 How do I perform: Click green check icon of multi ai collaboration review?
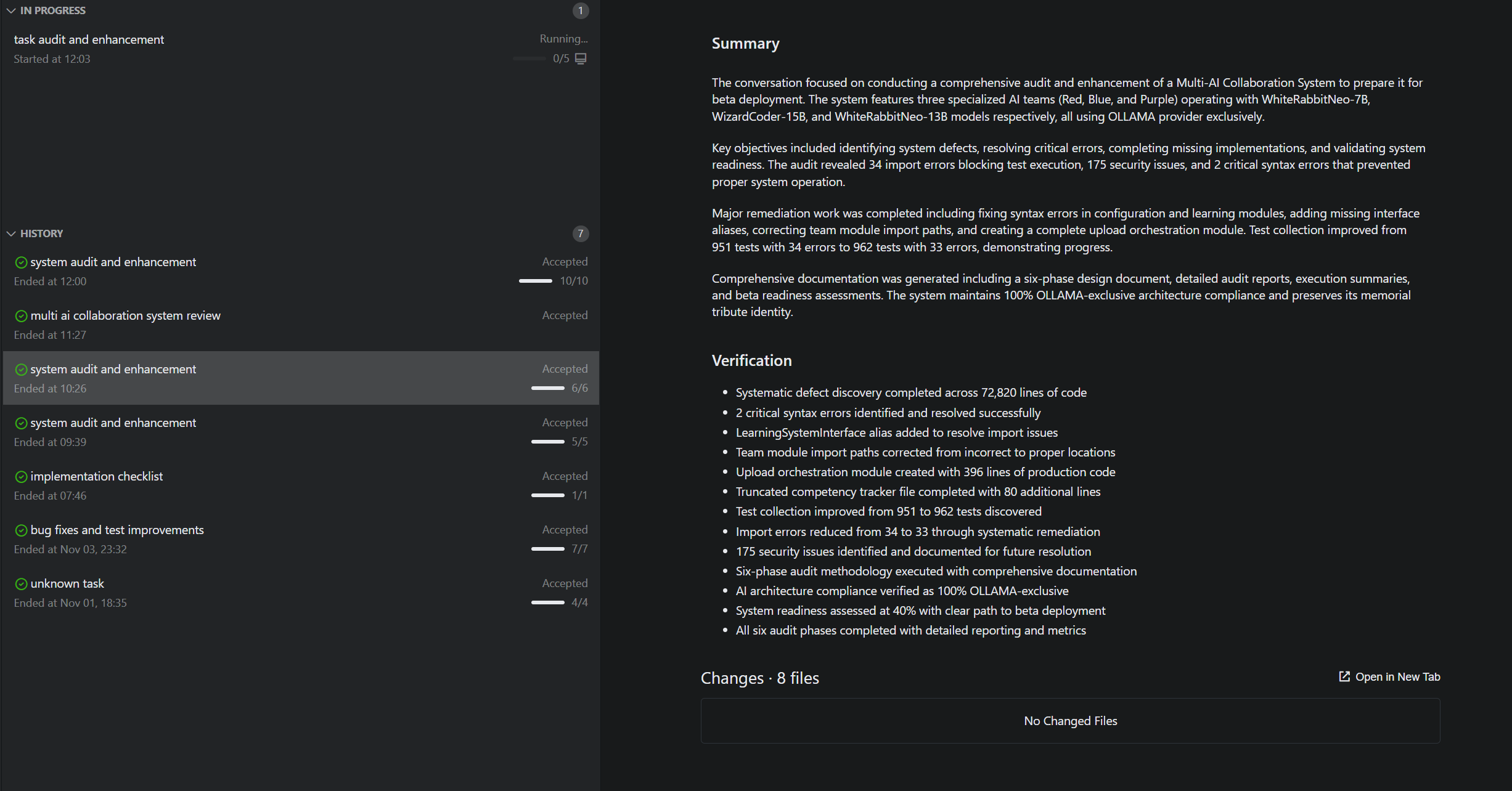click(x=21, y=316)
